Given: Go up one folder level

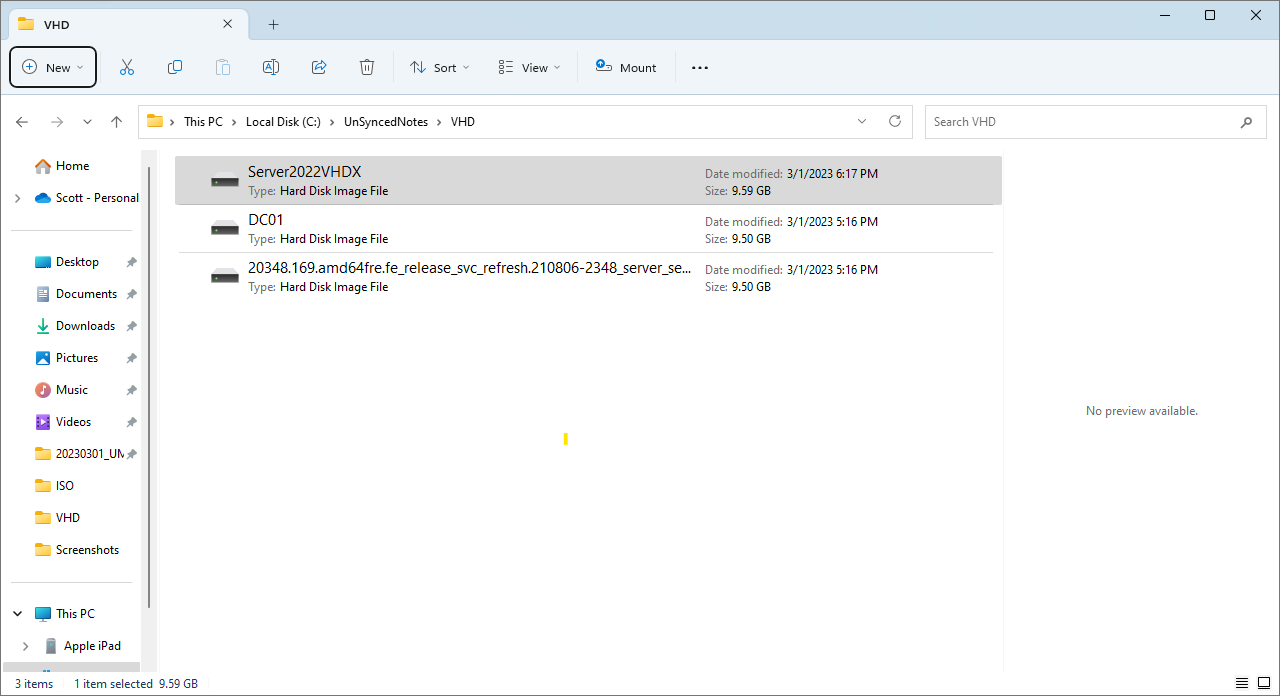Looking at the screenshot, I should (117, 122).
